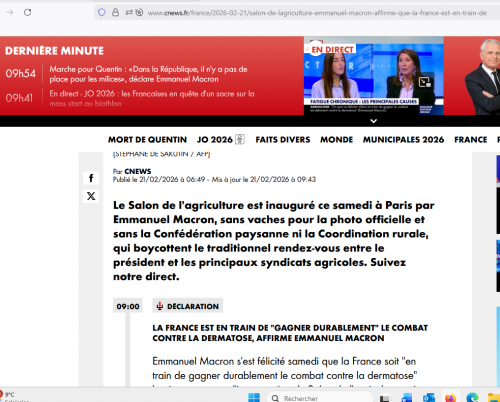
Task: Open the Mort de Quentin menu
Action: (147, 140)
